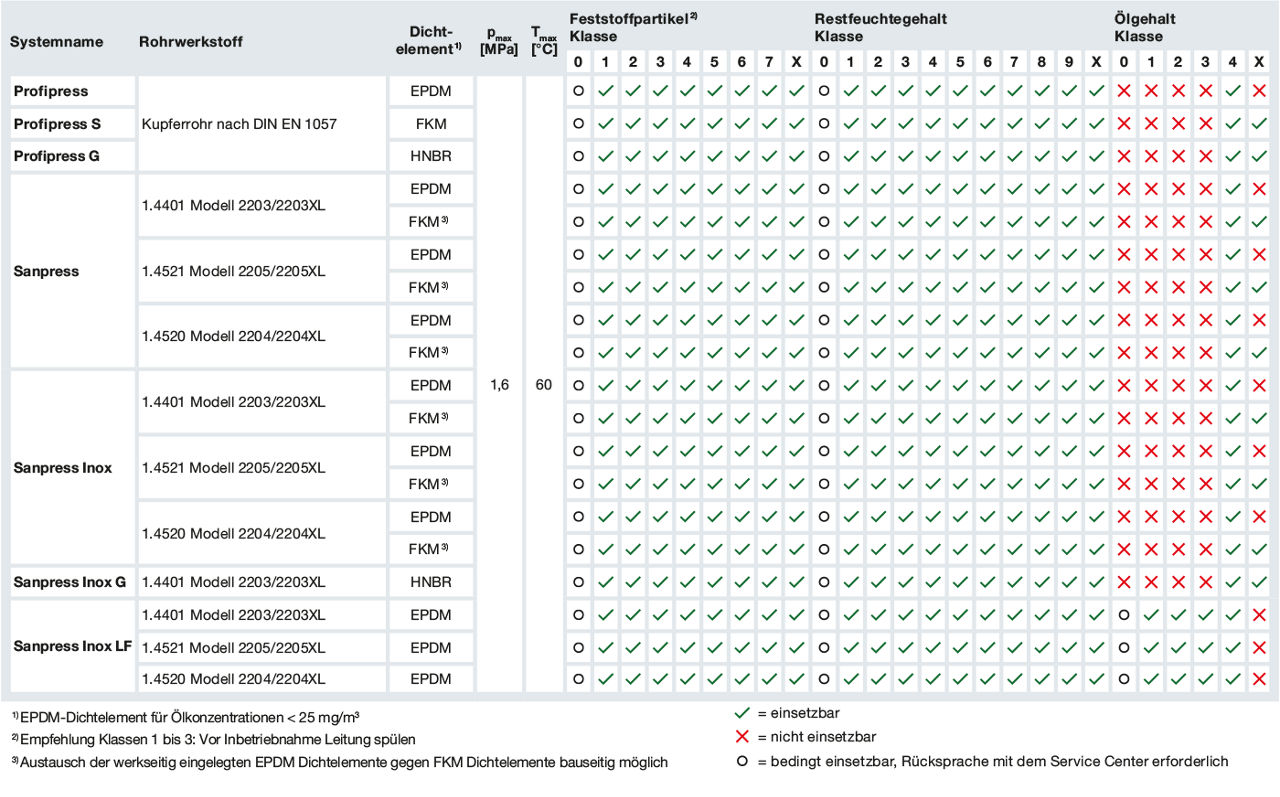Click the 'Tmax [°C]' column header
This screenshot has width=1280, height=797.
(544, 40)
